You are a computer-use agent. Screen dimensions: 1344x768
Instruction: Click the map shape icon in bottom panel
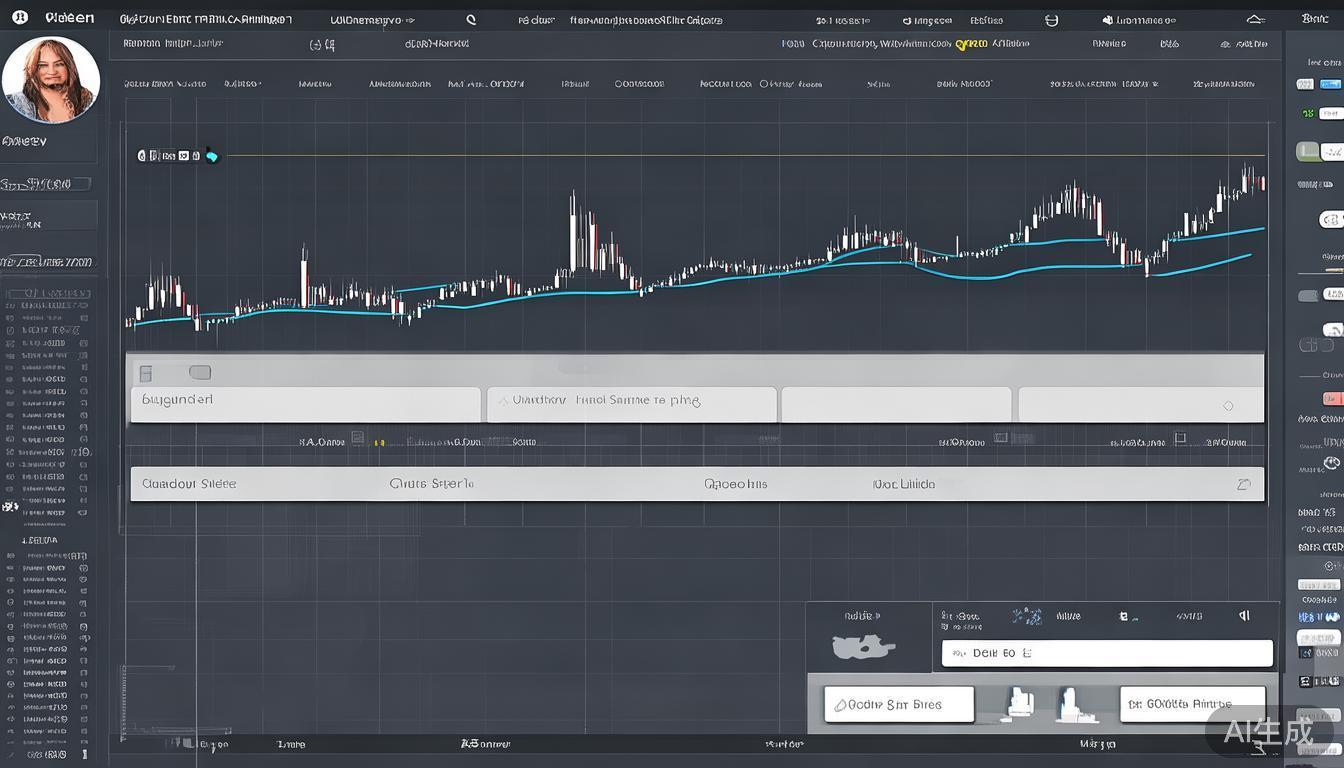[x=862, y=647]
